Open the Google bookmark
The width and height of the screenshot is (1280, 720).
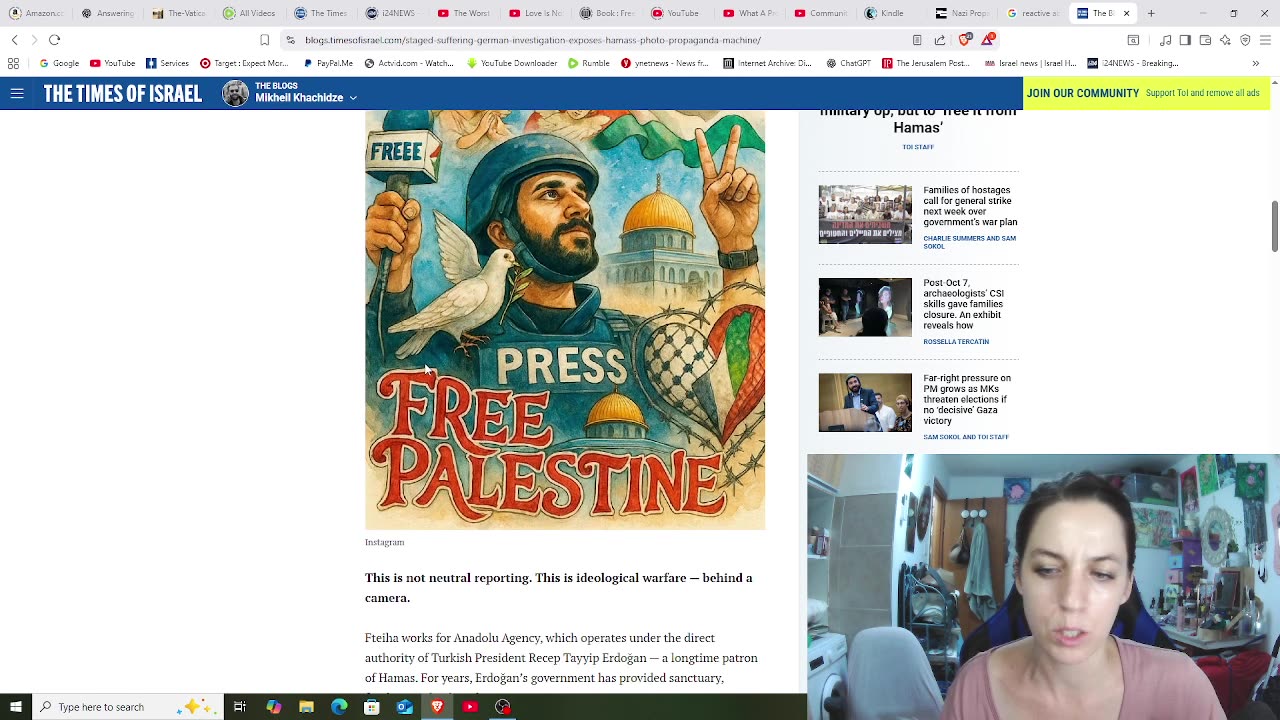[x=59, y=63]
